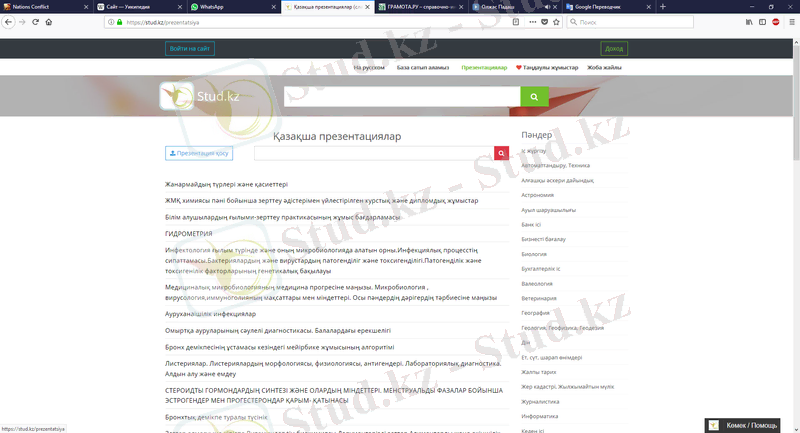This screenshot has height=433, width=800.
Task: Select the Бухгалтерлік іс subject
Action: point(540,269)
